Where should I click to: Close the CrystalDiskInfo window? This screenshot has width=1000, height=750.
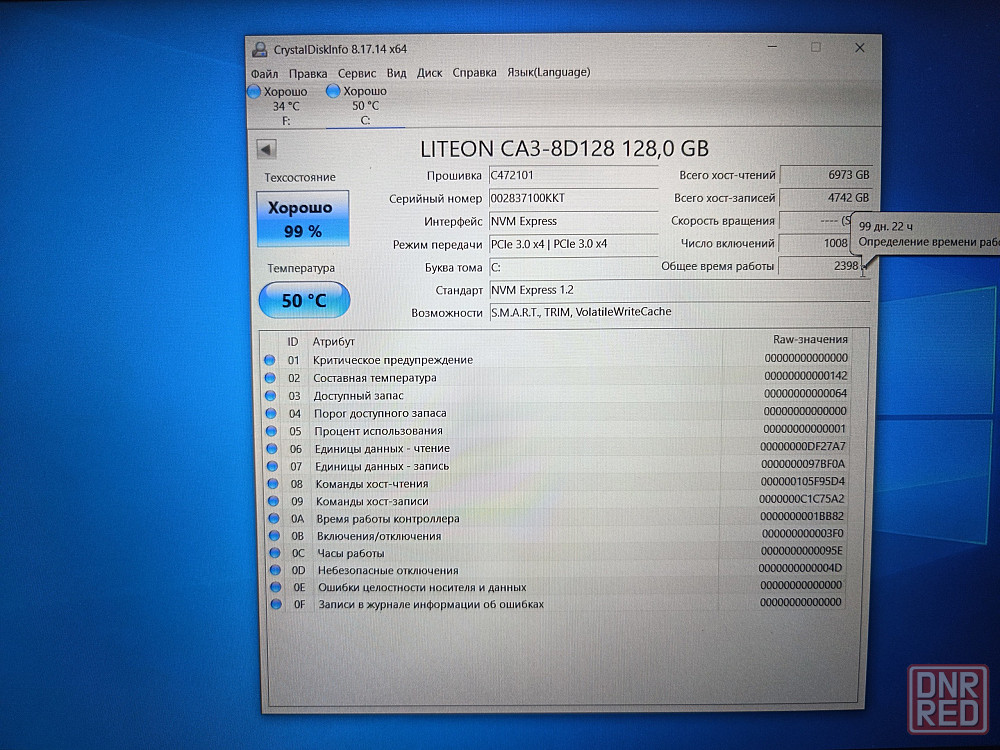(x=860, y=48)
